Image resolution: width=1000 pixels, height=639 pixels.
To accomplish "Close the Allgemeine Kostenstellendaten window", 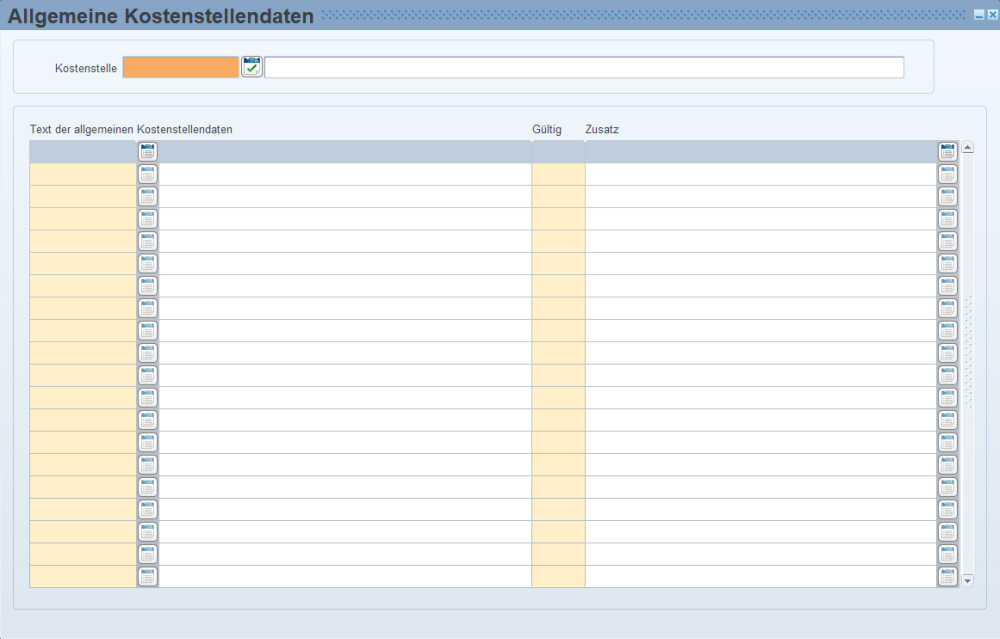I will coord(992,15).
